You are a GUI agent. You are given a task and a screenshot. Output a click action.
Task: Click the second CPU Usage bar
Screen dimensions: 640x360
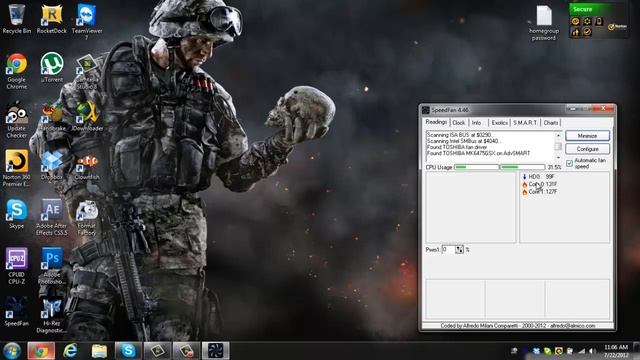522,167
